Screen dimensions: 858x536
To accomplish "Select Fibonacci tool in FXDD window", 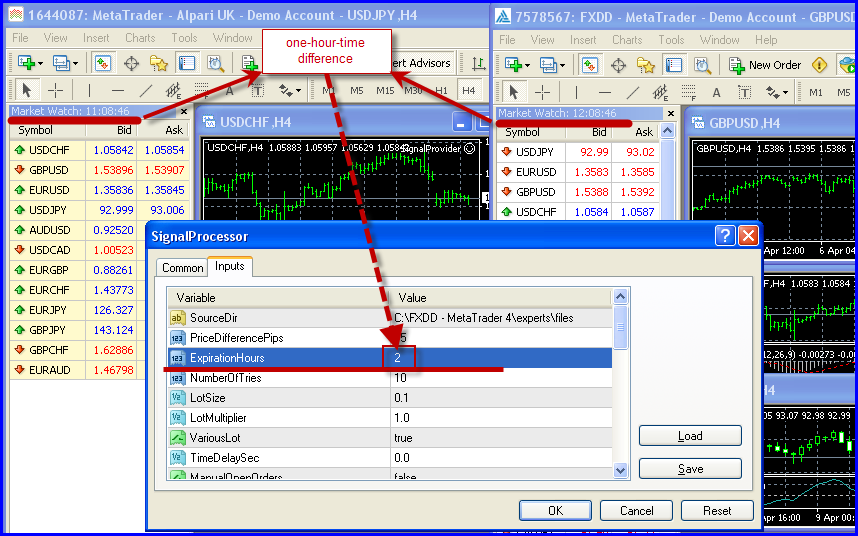I will (688, 92).
